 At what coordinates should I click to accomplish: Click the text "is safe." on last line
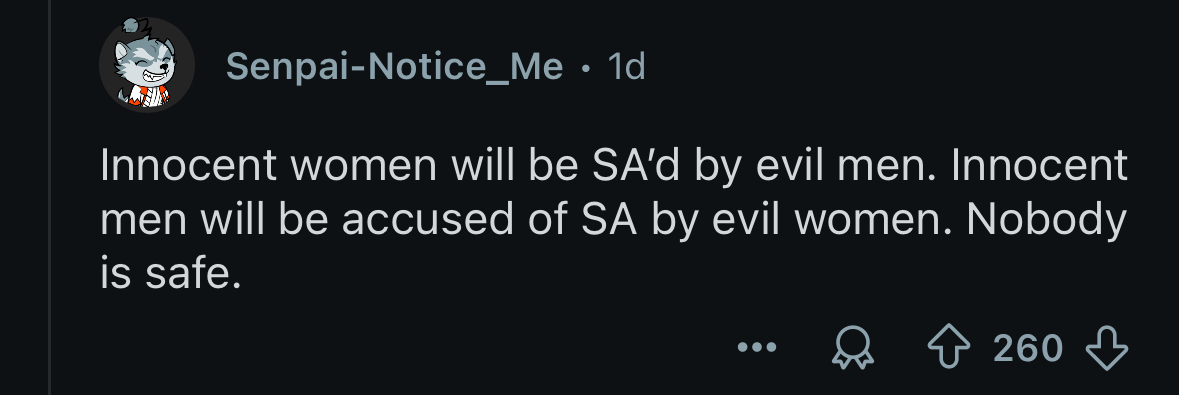pos(171,274)
